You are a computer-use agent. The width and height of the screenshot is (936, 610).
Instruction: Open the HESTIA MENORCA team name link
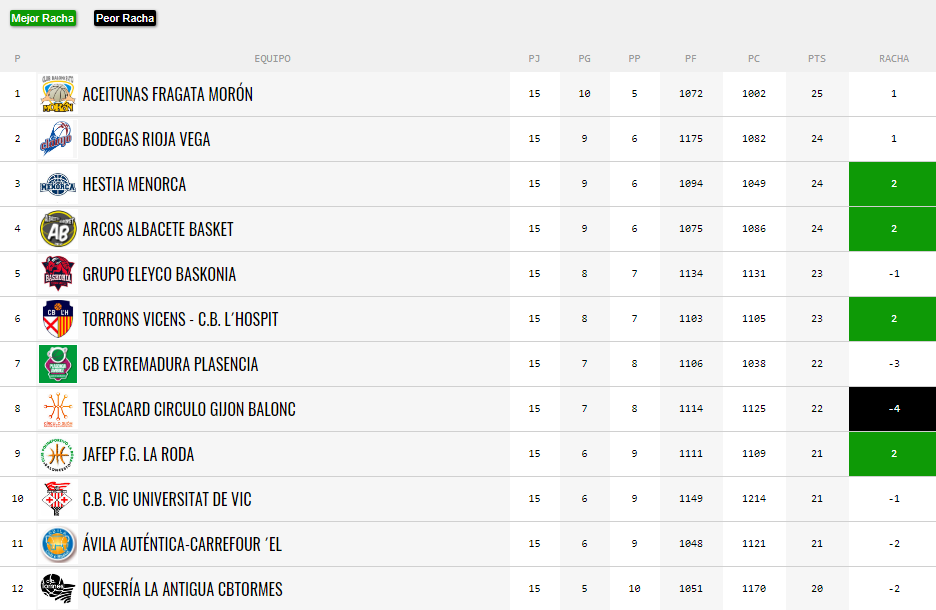coord(134,184)
